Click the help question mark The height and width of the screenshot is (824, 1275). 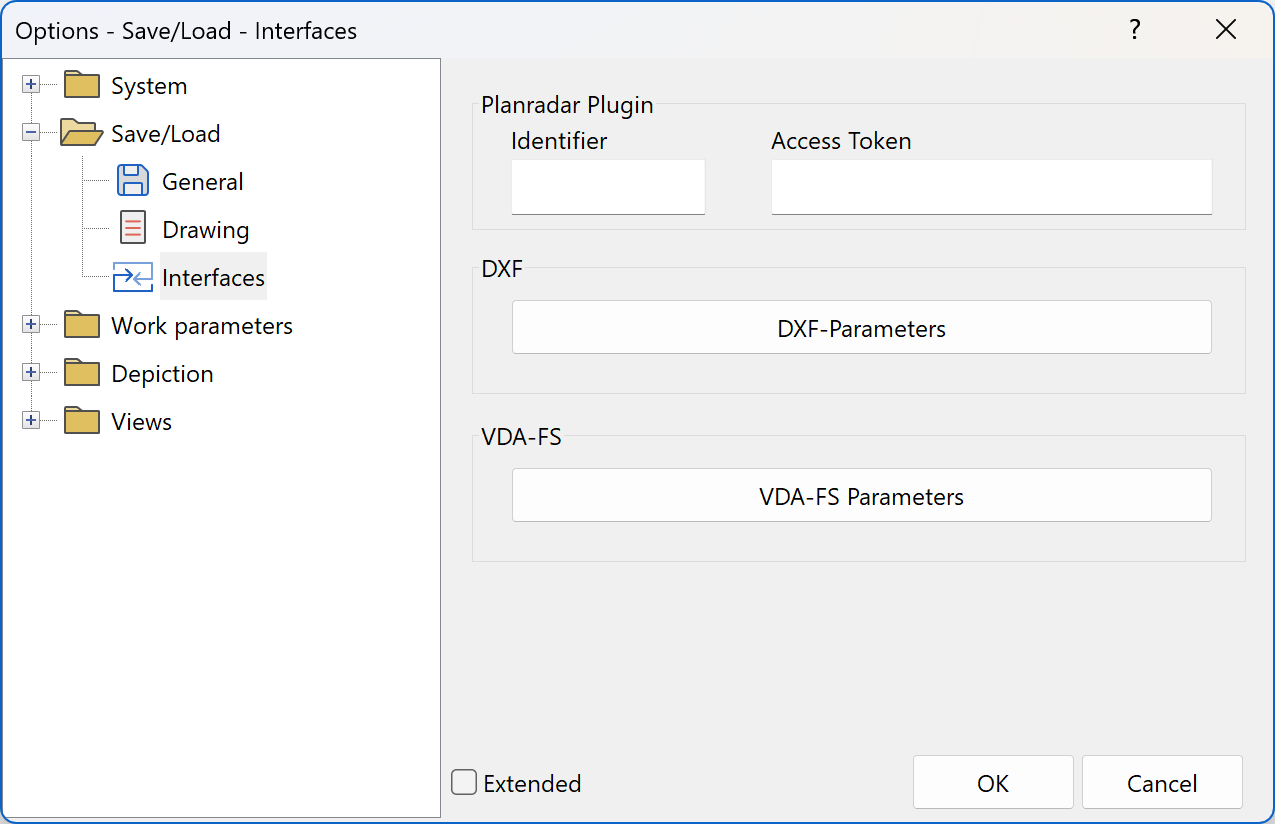[x=1135, y=30]
